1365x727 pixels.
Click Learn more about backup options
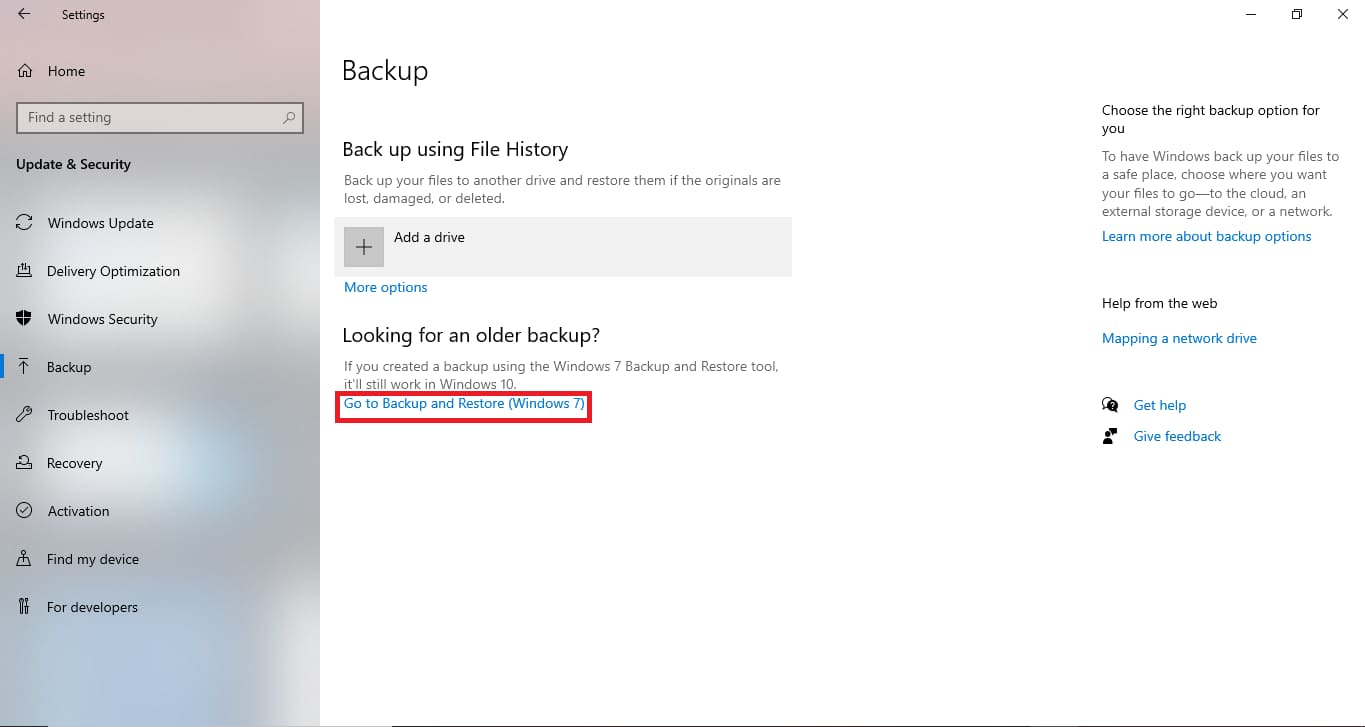[x=1206, y=236]
